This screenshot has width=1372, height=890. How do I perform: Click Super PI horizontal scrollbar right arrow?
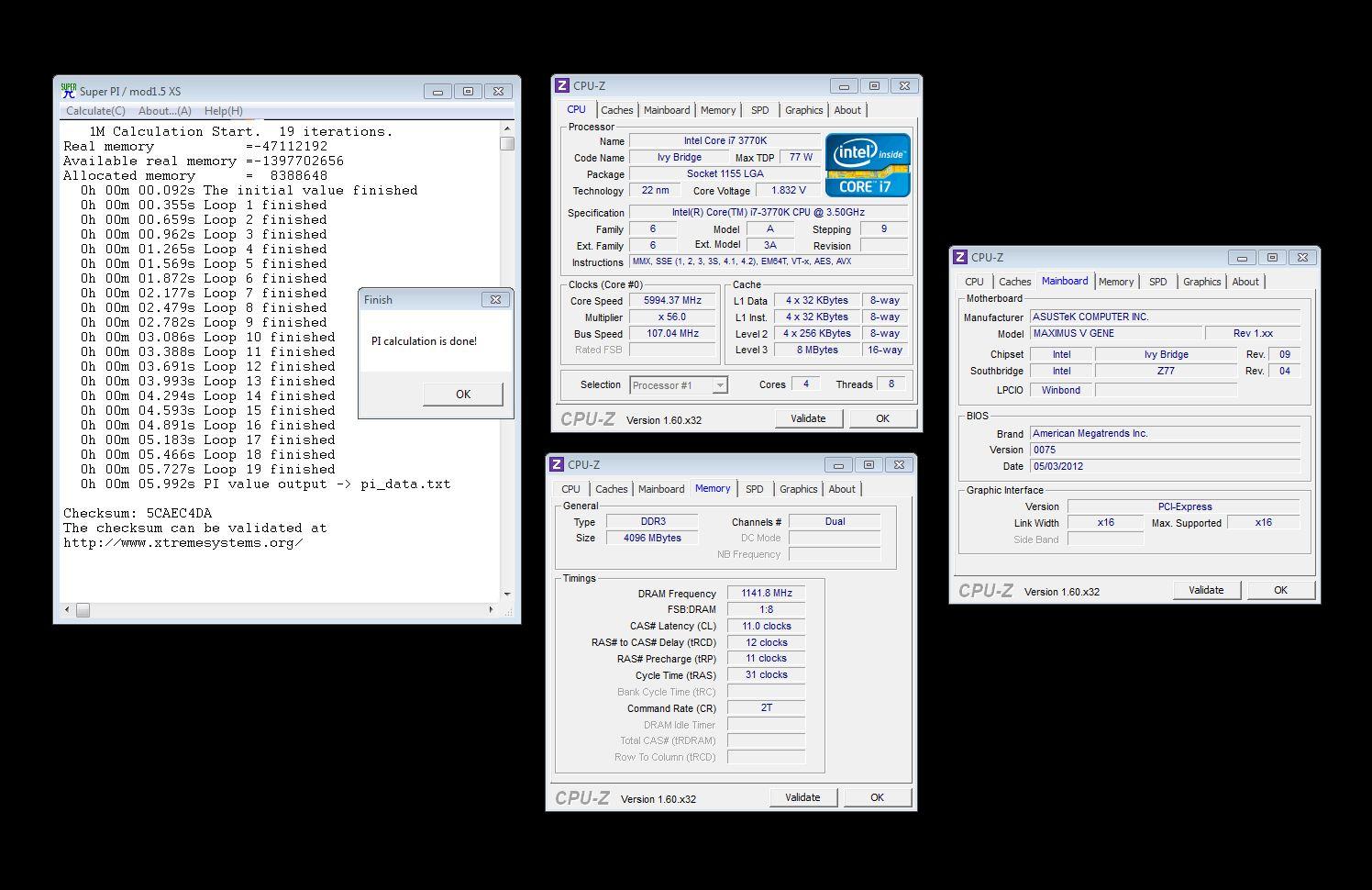492,609
